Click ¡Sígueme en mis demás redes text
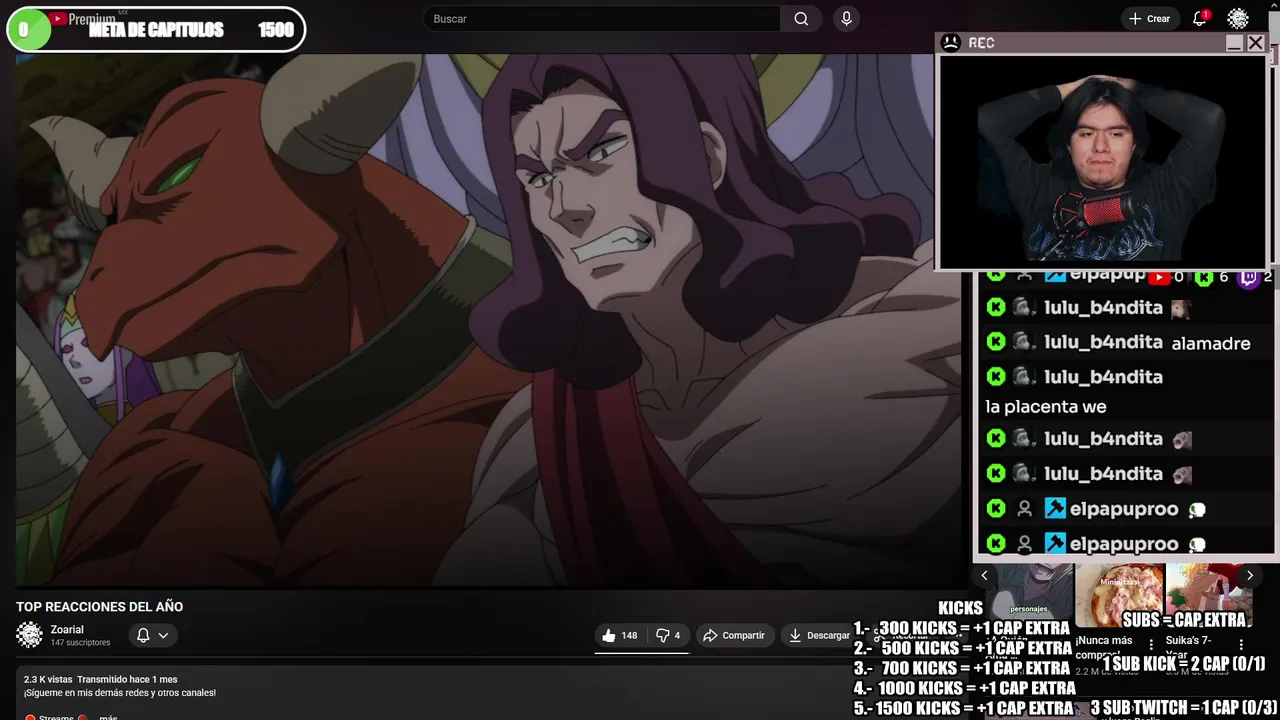 click(120, 693)
